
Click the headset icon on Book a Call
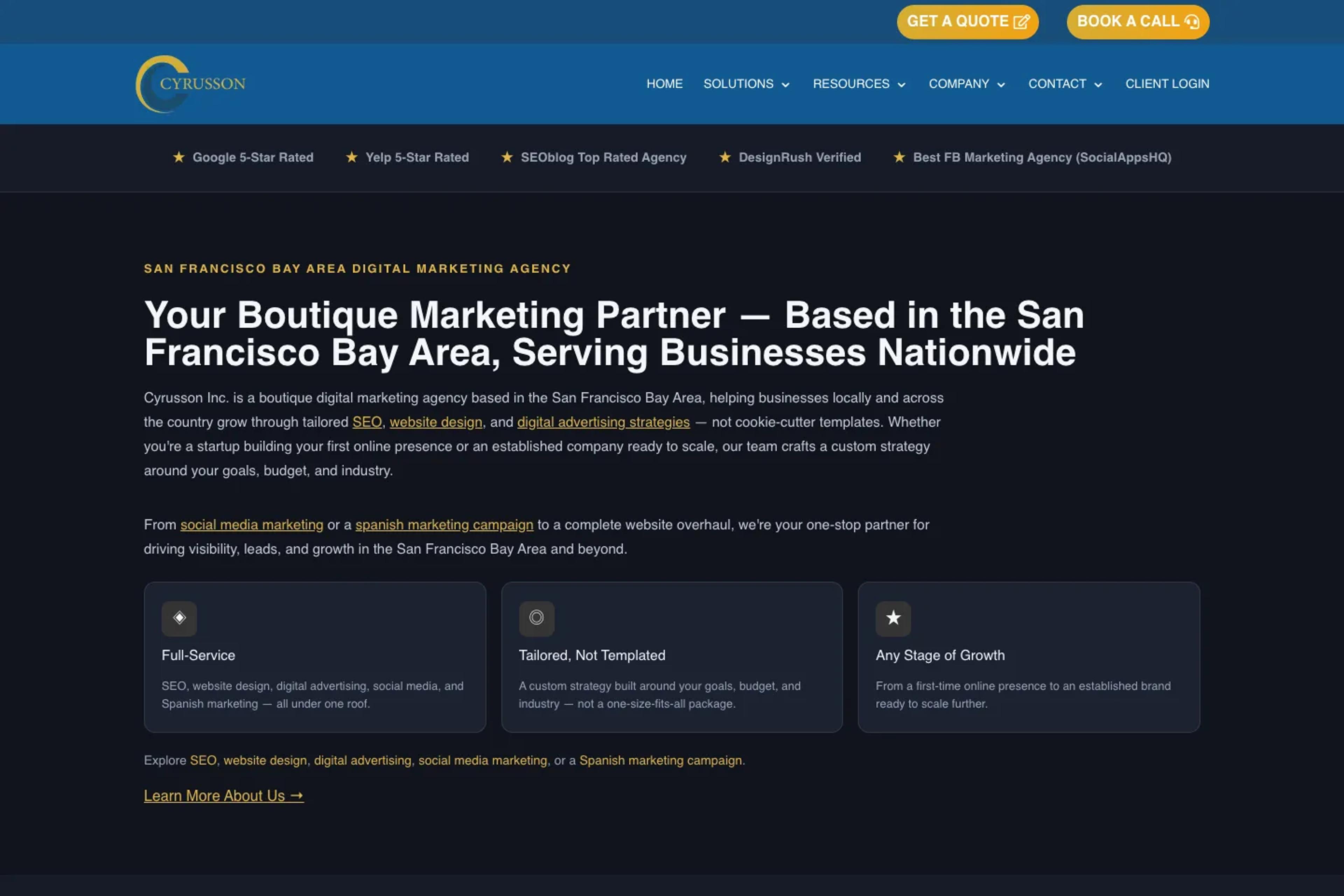coord(1192,22)
